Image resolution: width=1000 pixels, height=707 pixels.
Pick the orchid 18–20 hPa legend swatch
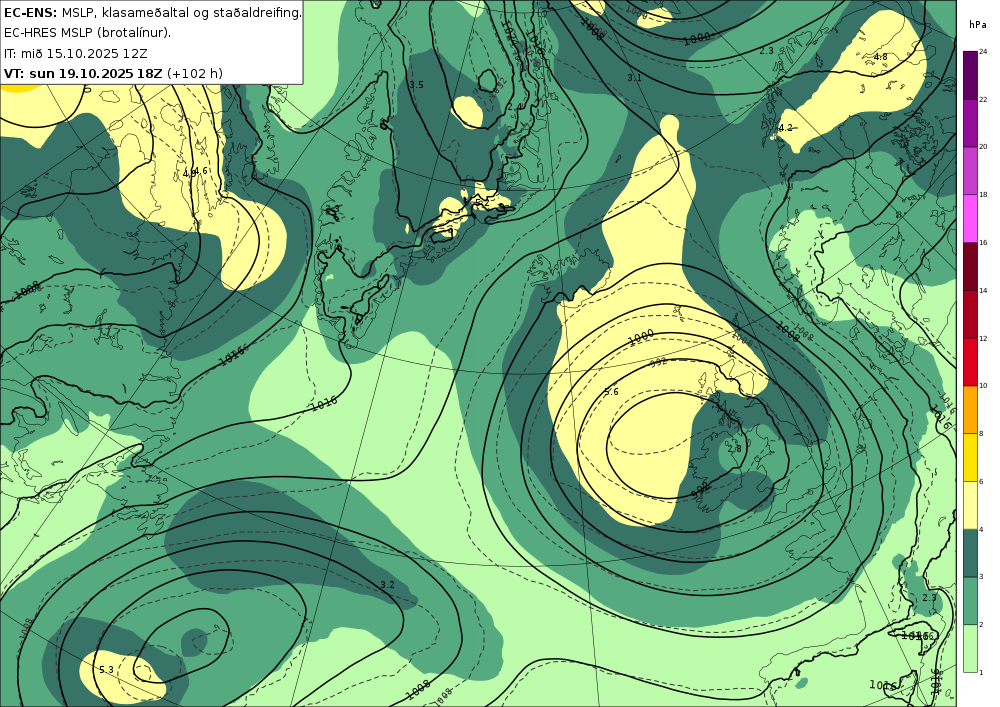[x=970, y=170]
